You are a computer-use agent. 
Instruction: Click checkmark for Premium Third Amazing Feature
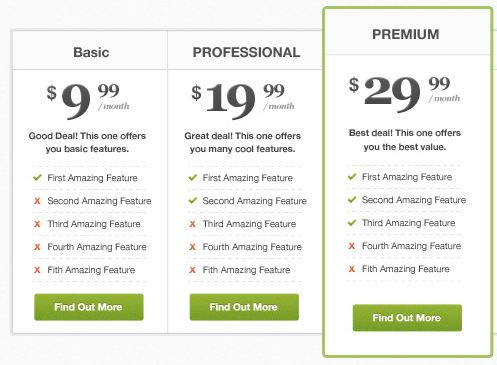point(352,222)
